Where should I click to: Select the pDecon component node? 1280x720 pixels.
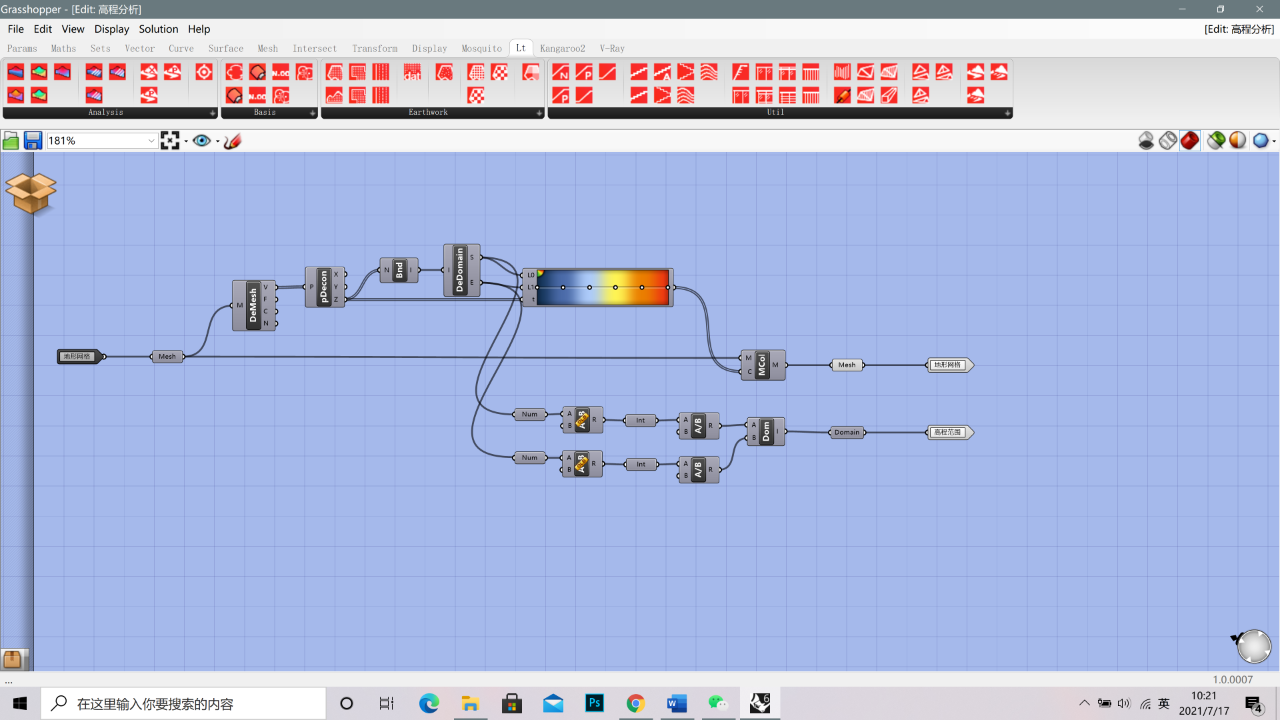pyautogui.click(x=325, y=287)
